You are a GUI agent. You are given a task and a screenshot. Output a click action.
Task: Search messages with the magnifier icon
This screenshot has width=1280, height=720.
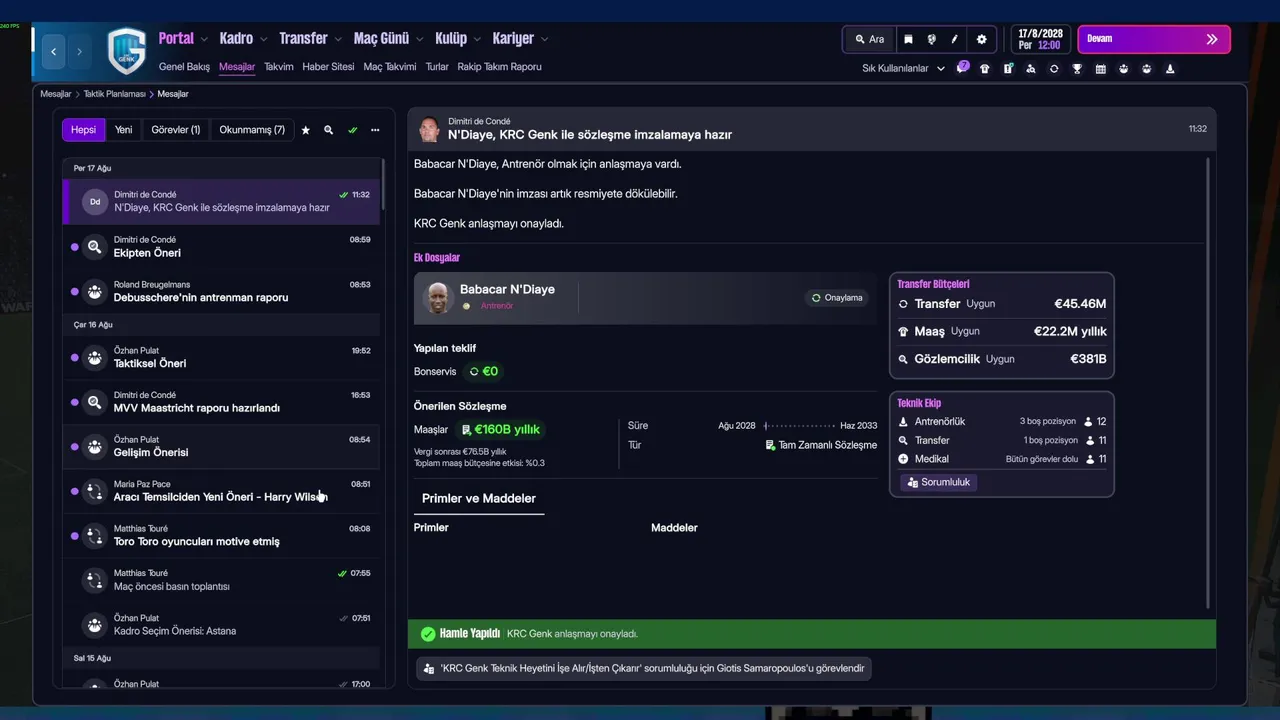[x=328, y=130]
